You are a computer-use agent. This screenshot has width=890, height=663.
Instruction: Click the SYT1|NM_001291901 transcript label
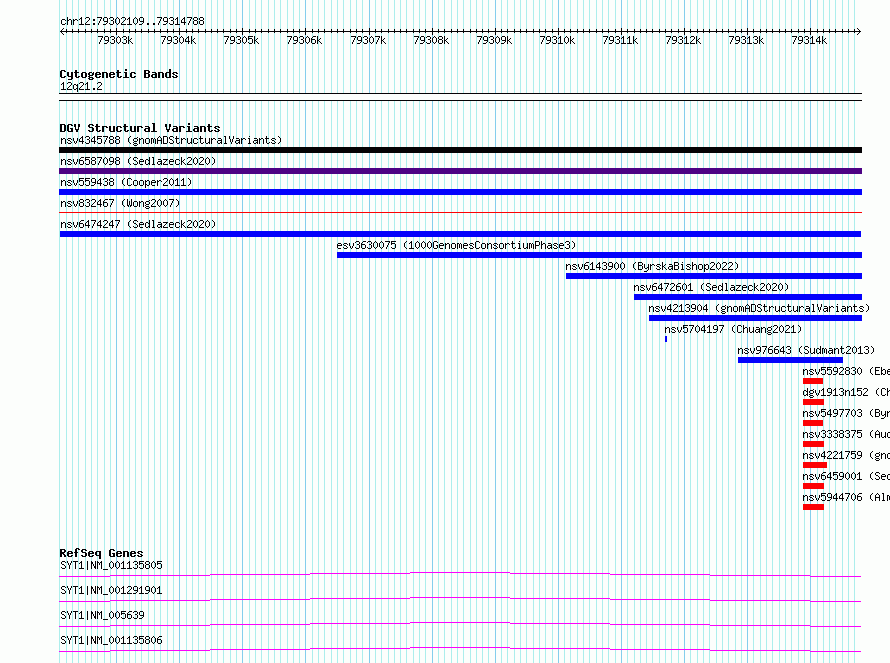[x=111, y=590]
